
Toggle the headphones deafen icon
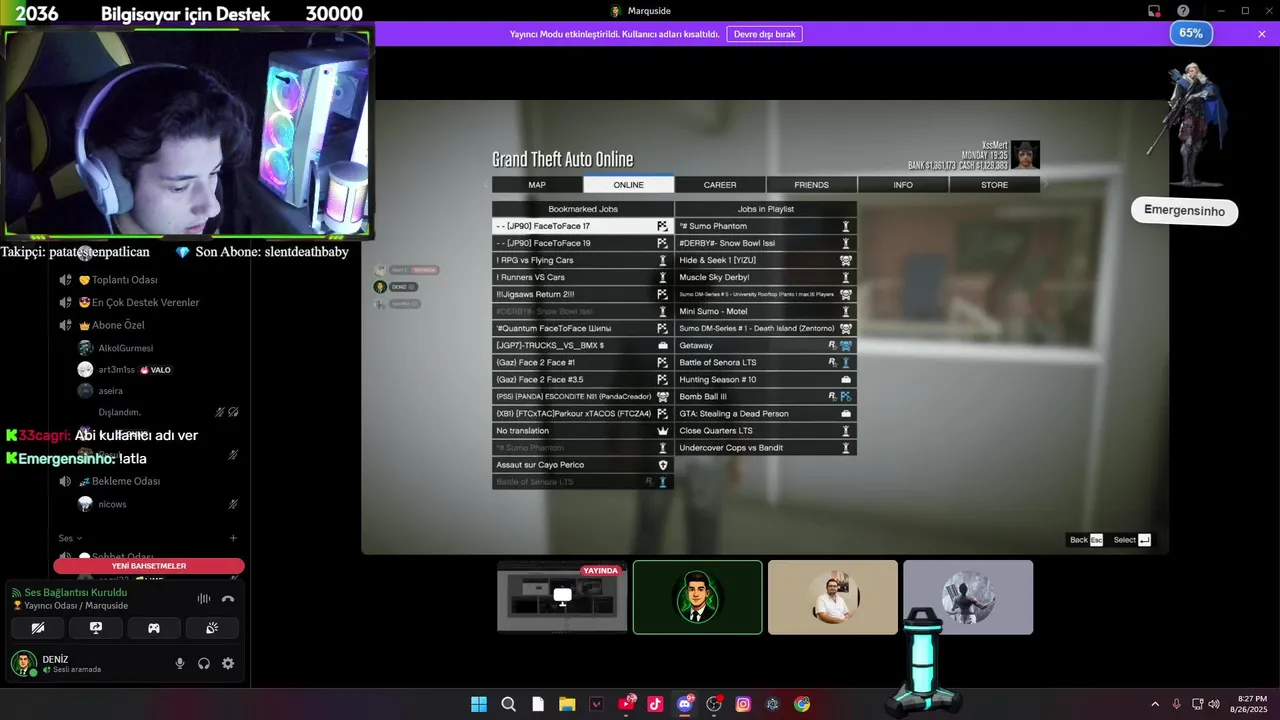coord(204,663)
